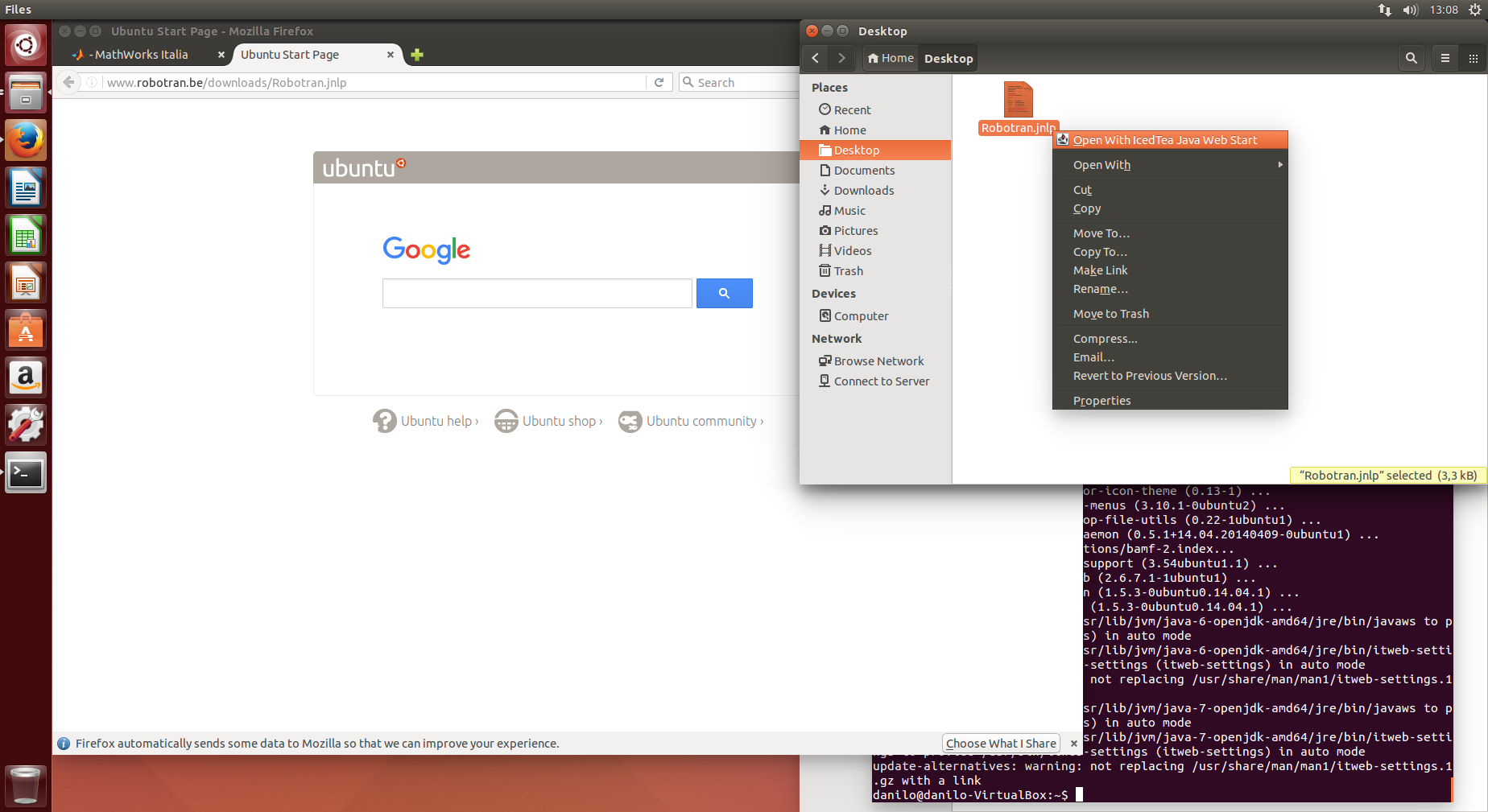Open Pictures in Places sidebar

click(875, 231)
